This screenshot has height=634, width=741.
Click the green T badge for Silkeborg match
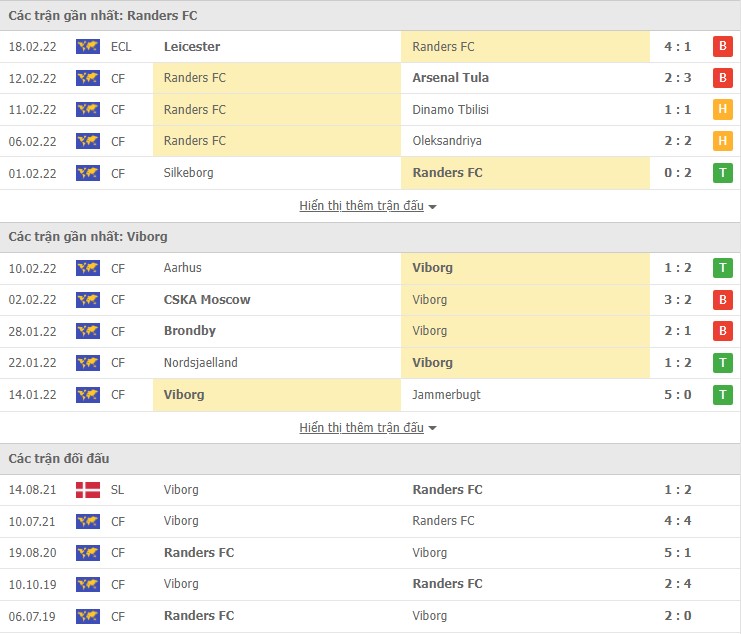pos(722,173)
